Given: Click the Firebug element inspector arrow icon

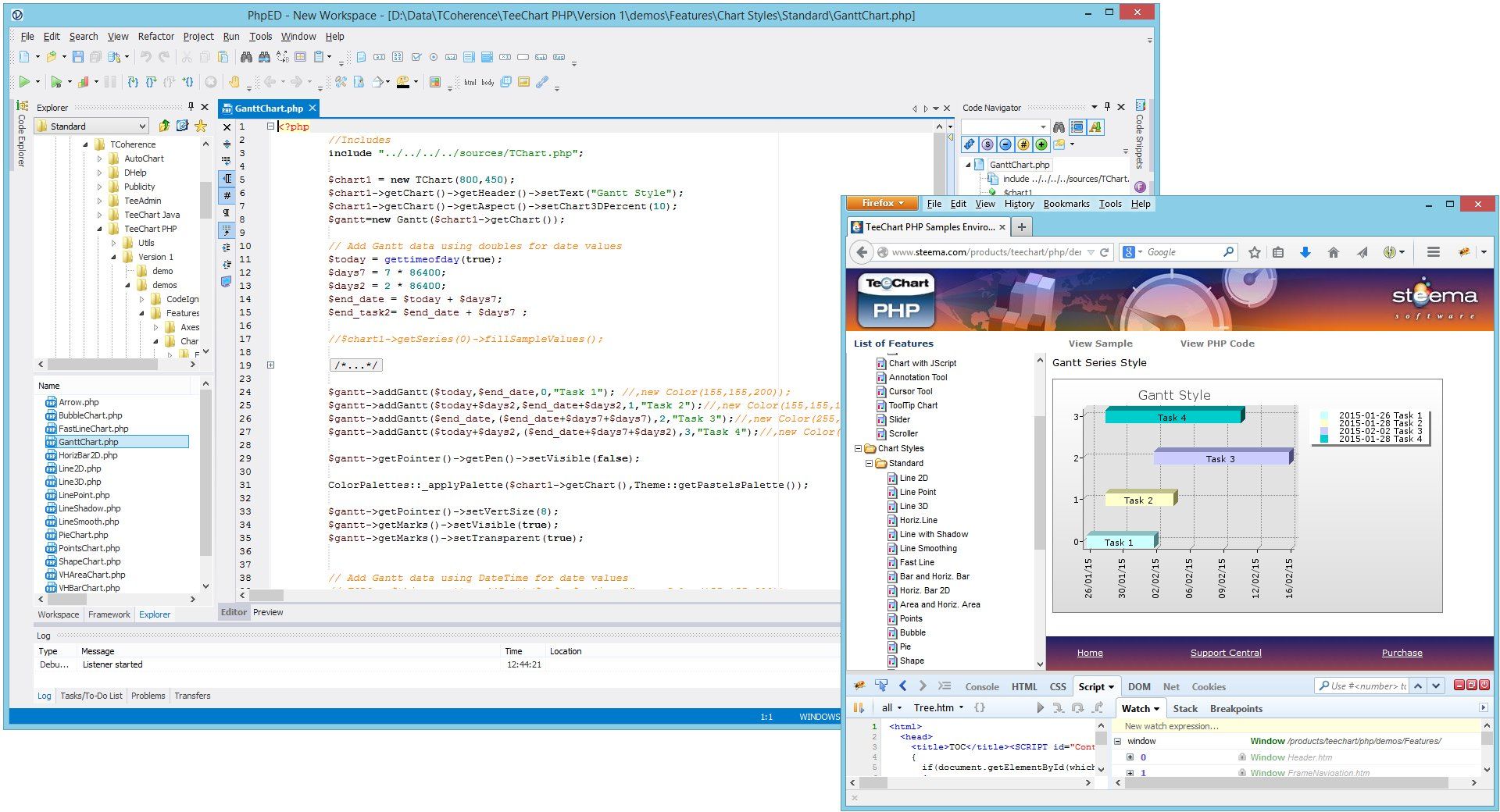Looking at the screenshot, I should pos(881,686).
